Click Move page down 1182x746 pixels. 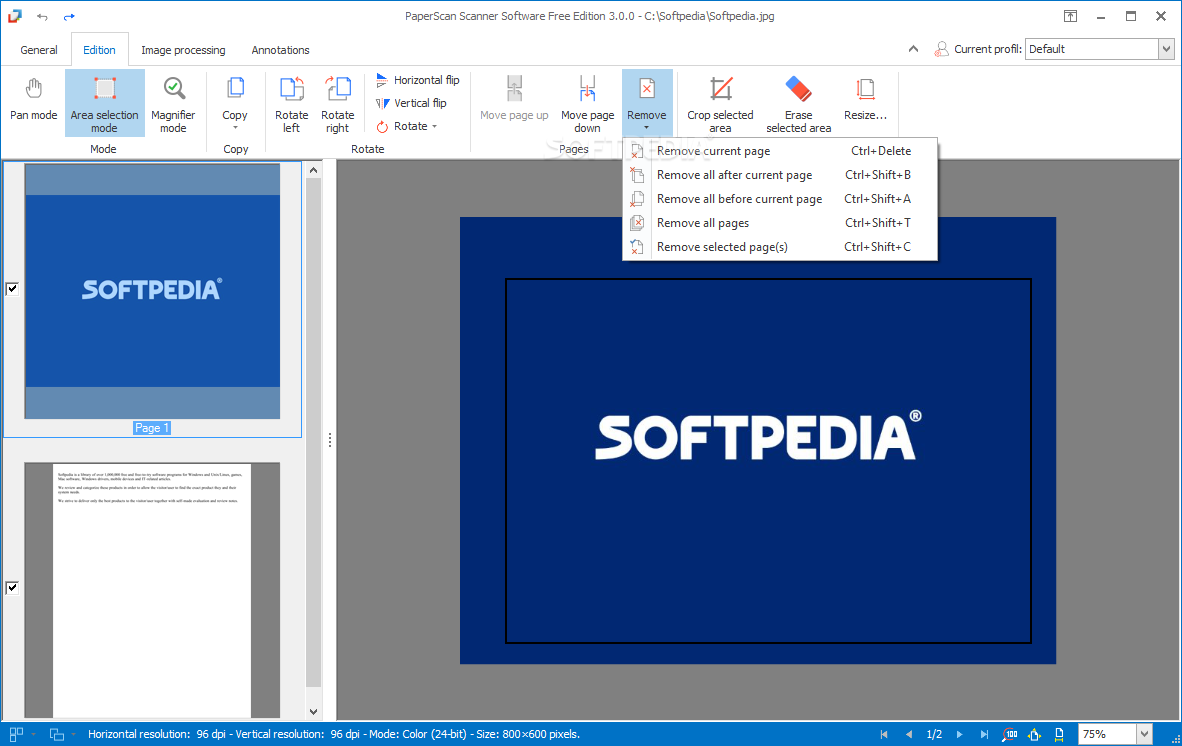(587, 103)
